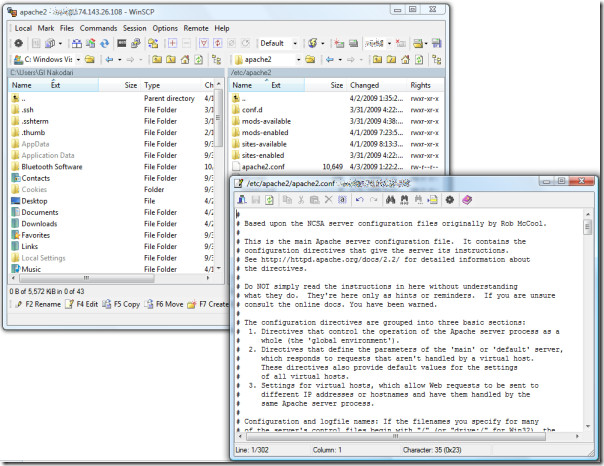Screen dimensions: 604x466
Task: Click Go to line icon in editor
Action: (x=433, y=199)
